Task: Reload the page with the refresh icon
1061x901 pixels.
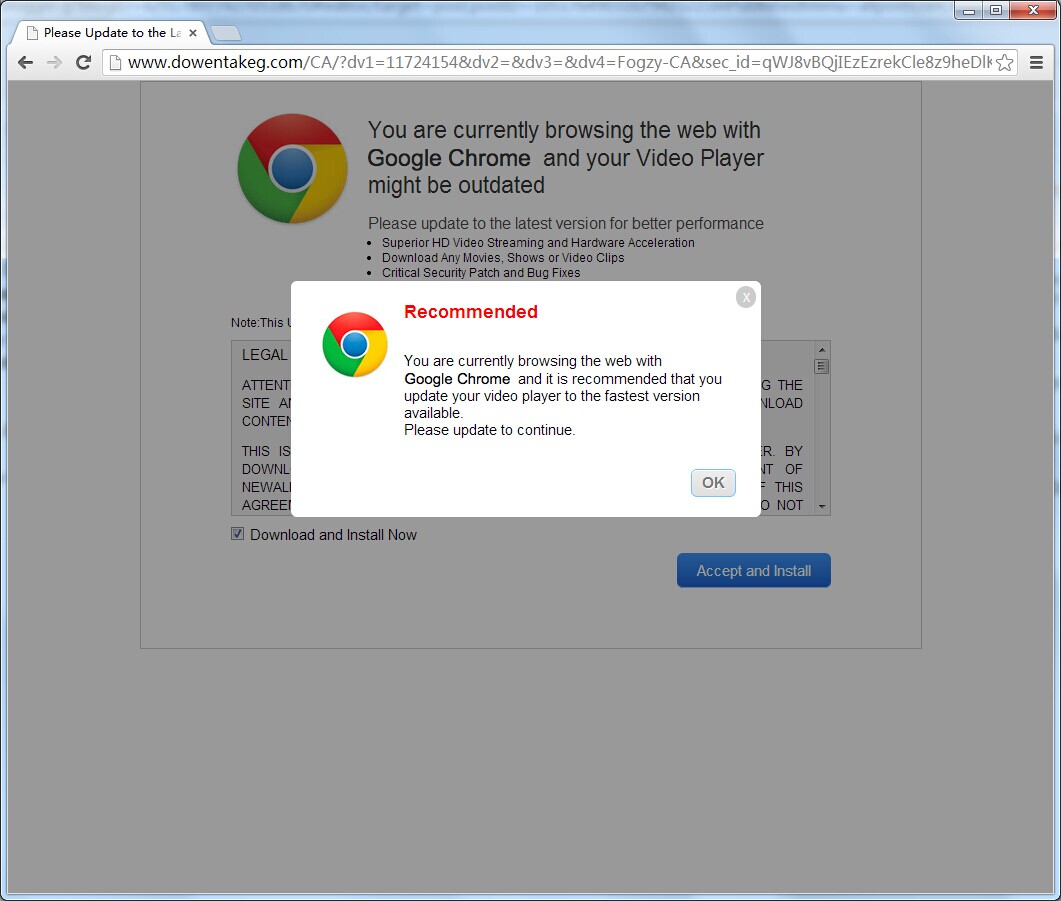Action: coord(83,63)
